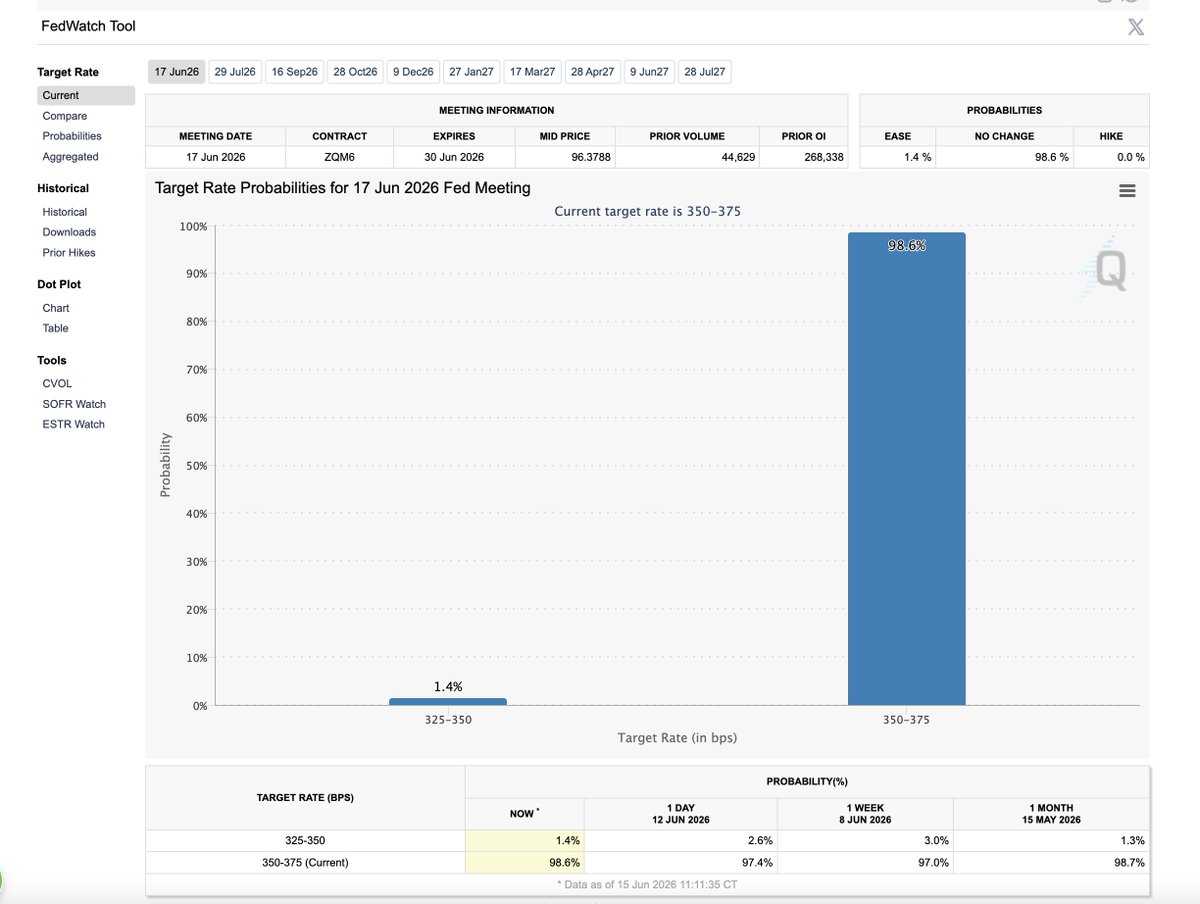Click the highlighted NOW 1.4% cell

(525, 841)
